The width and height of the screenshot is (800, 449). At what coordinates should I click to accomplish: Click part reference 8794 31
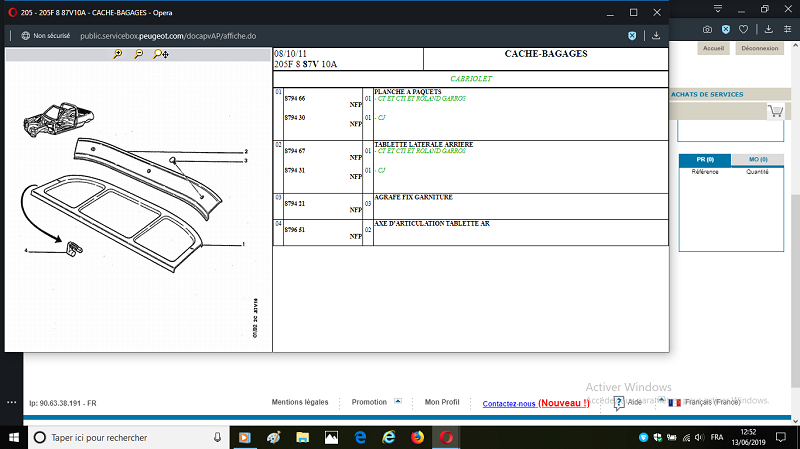(x=295, y=170)
